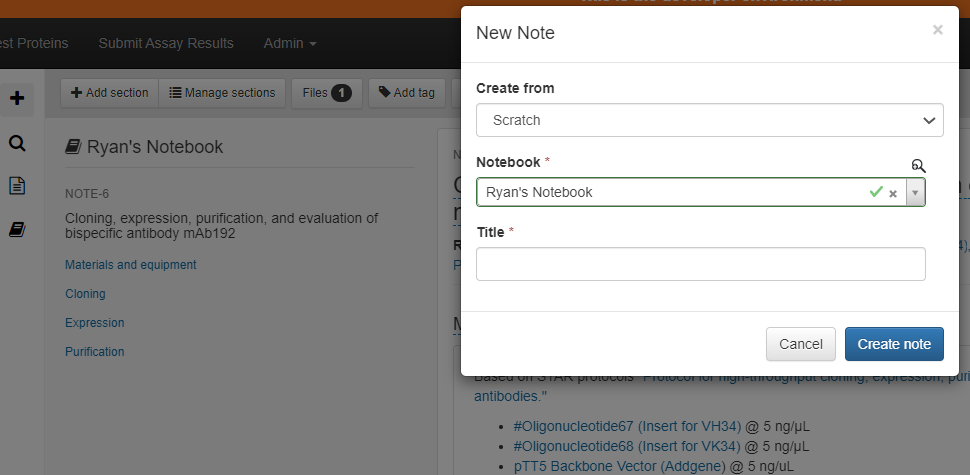Open the Admin dropdown menu
Image resolution: width=970 pixels, height=475 pixels.
pos(290,43)
